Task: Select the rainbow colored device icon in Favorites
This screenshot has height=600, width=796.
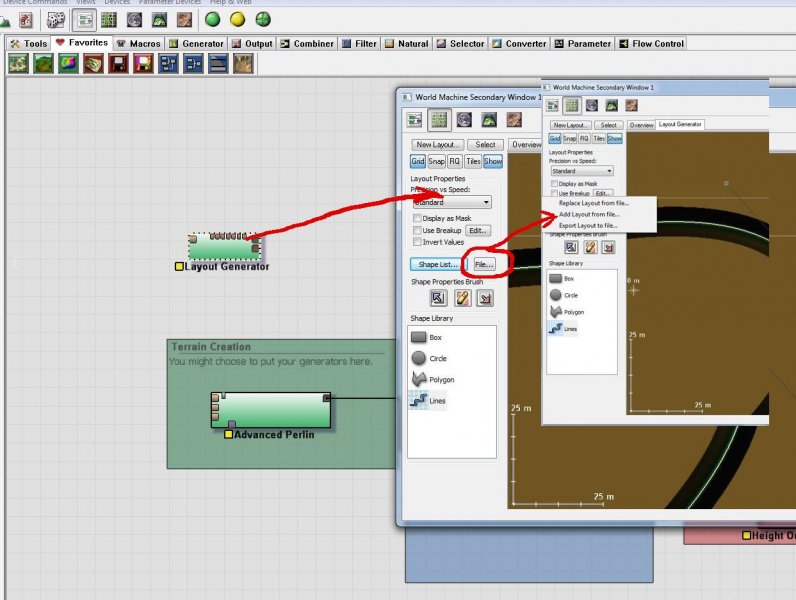Action: (x=68, y=64)
